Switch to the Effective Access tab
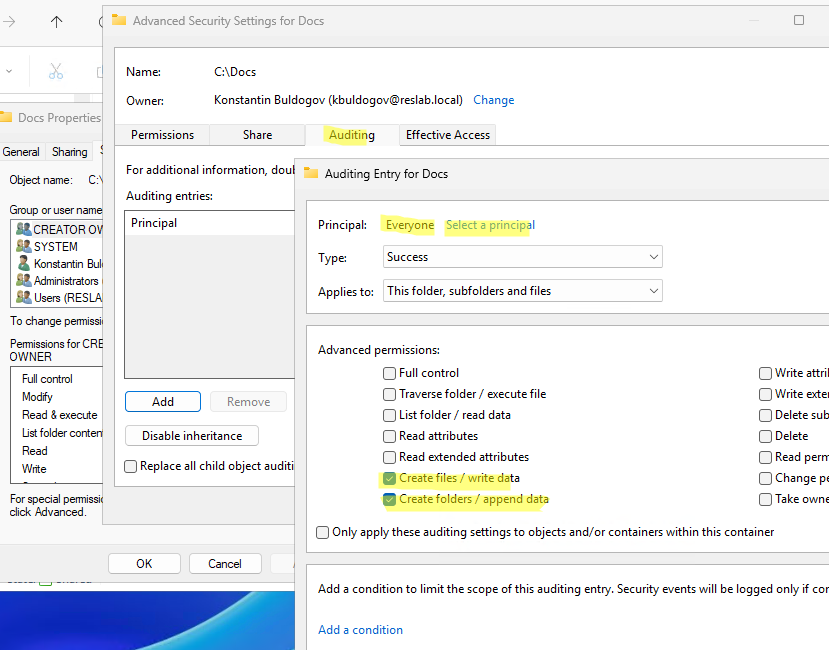This screenshot has height=650, width=829. pyautogui.click(x=447, y=135)
